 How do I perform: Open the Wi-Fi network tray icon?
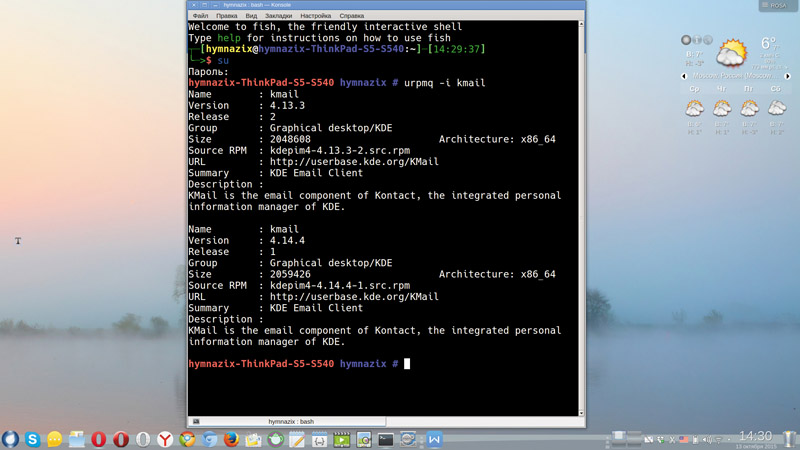[719, 440]
